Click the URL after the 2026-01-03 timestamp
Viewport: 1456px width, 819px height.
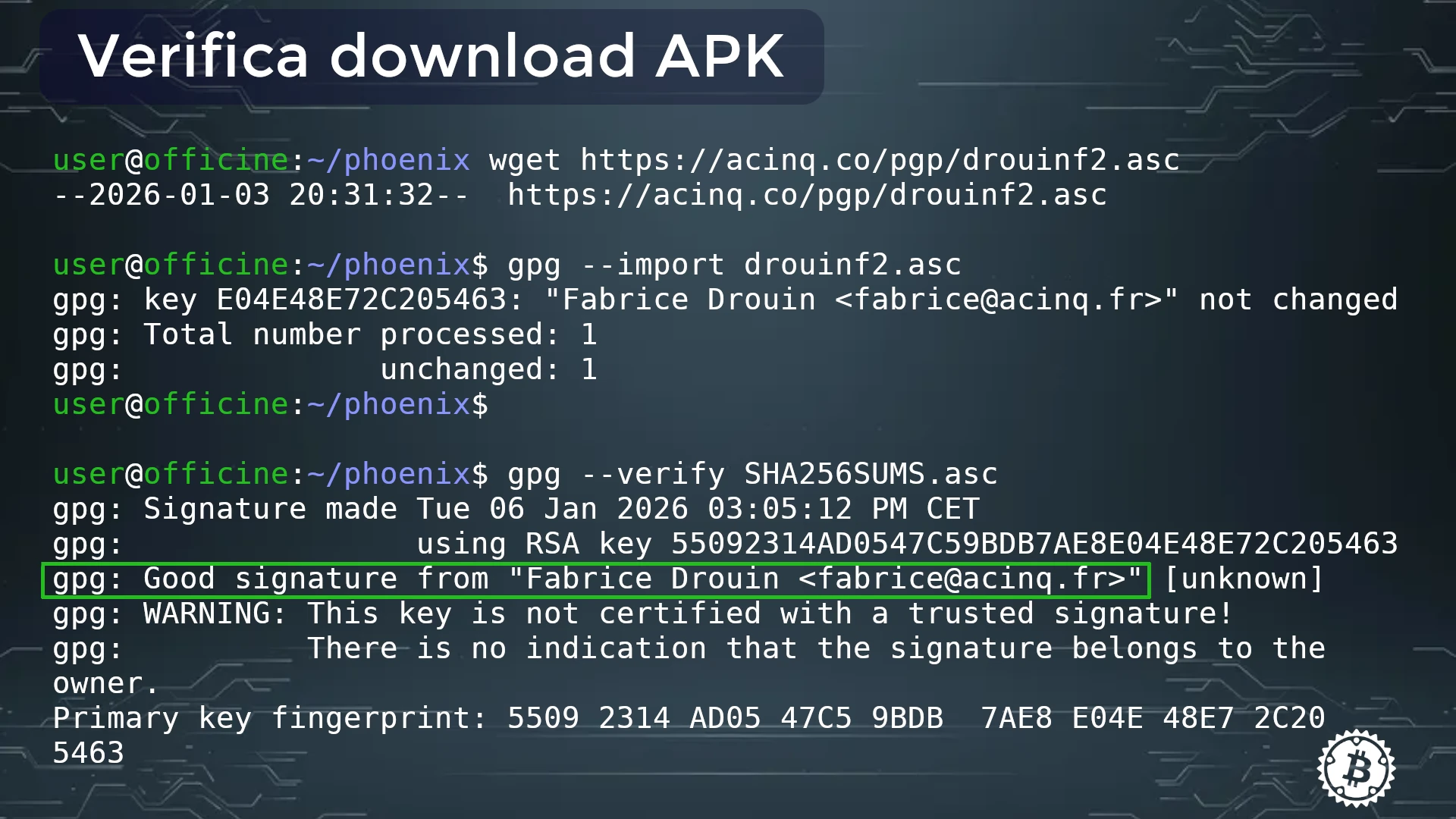[x=807, y=196]
